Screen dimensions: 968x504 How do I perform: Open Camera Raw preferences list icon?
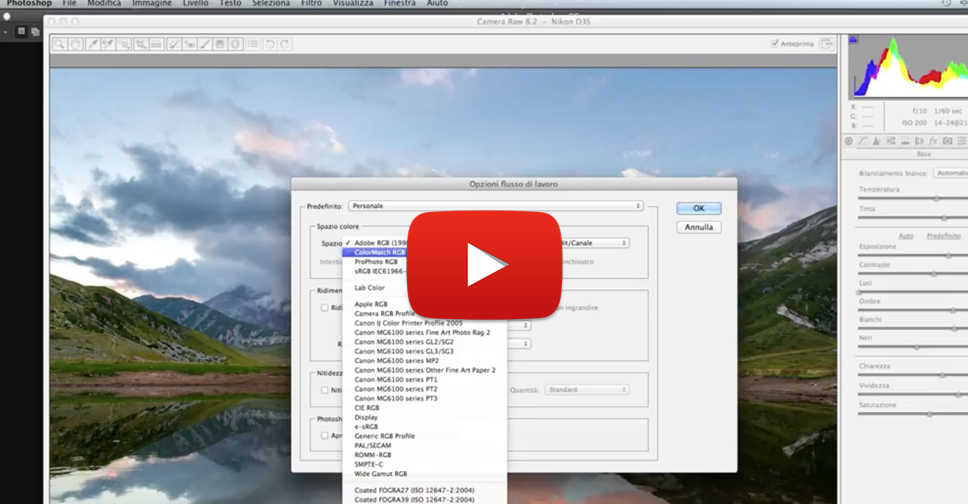[x=252, y=44]
